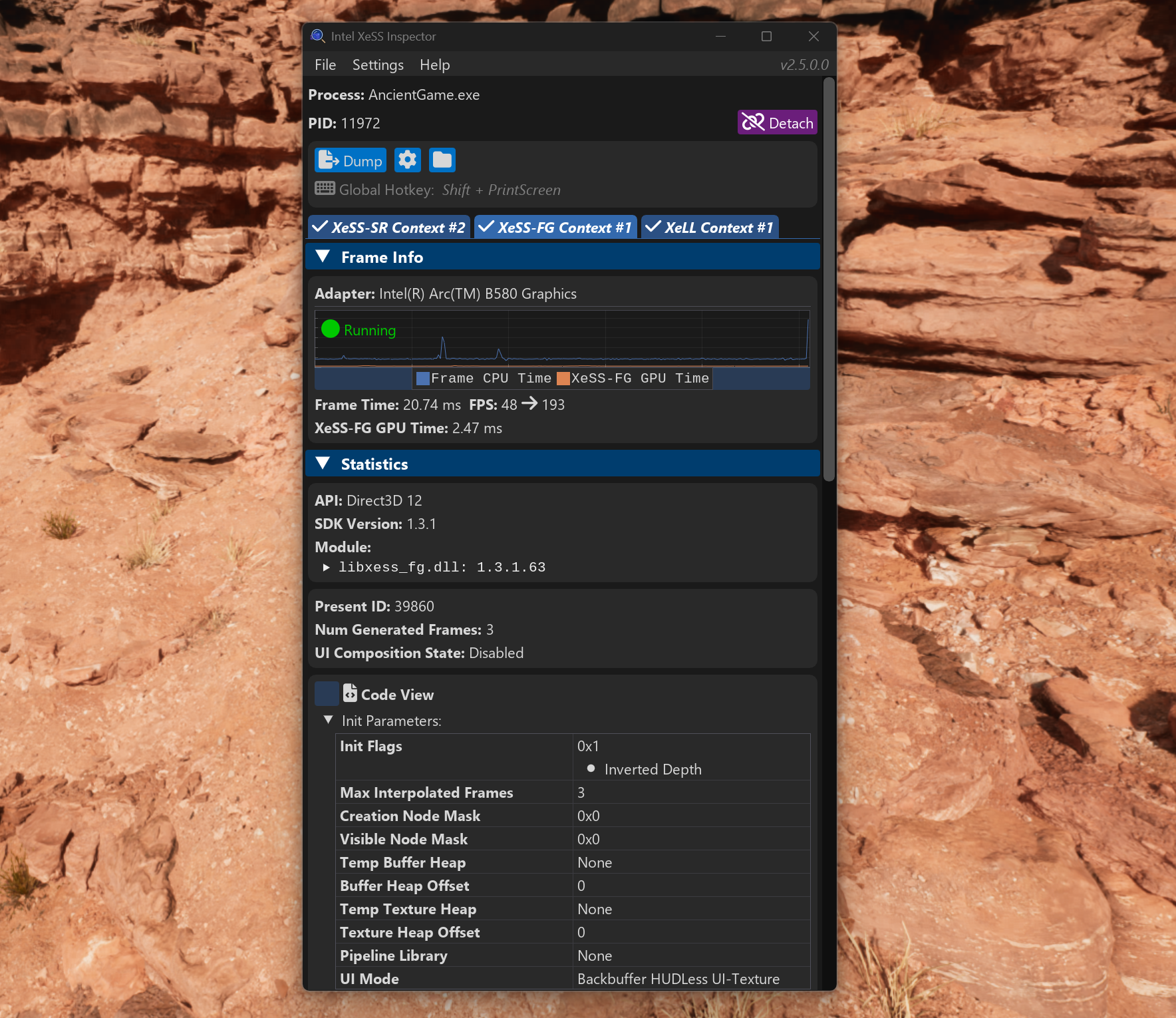Image resolution: width=1176 pixels, height=1018 pixels.
Task: Open the dump output folder icon
Action: [442, 160]
